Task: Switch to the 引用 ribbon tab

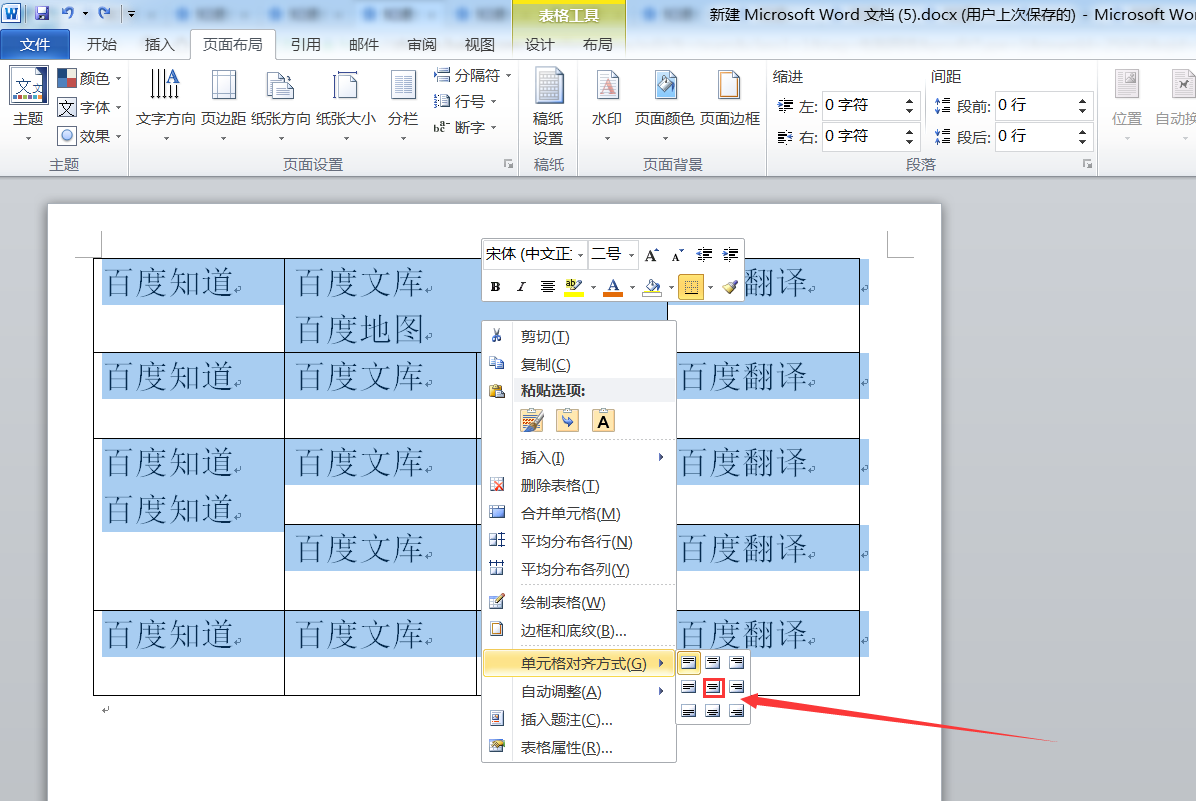Action: 305,45
